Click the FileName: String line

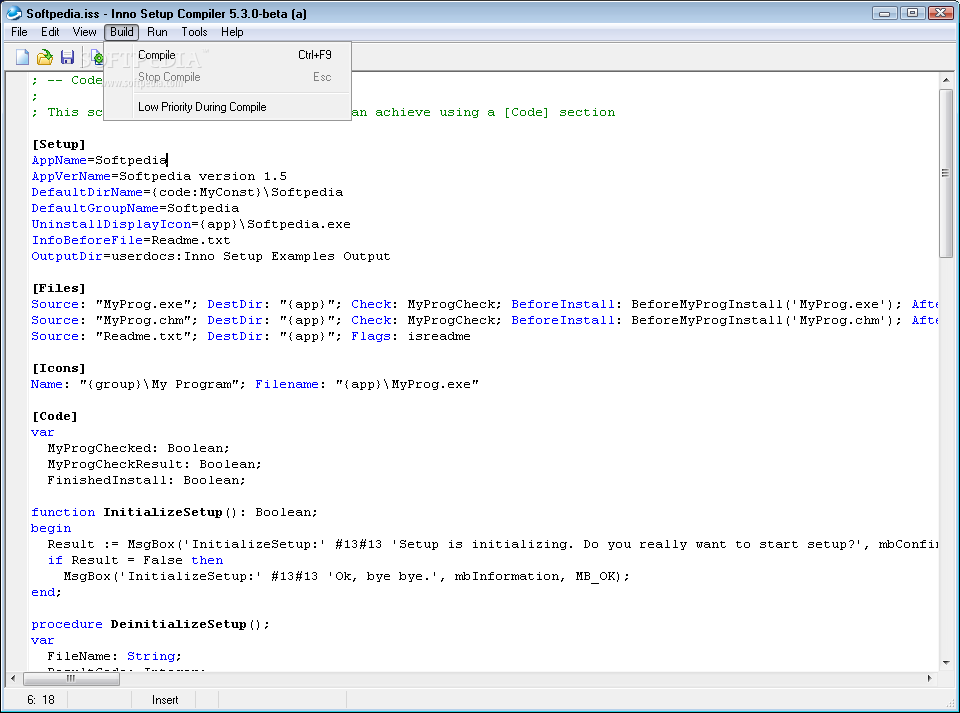tap(114, 656)
